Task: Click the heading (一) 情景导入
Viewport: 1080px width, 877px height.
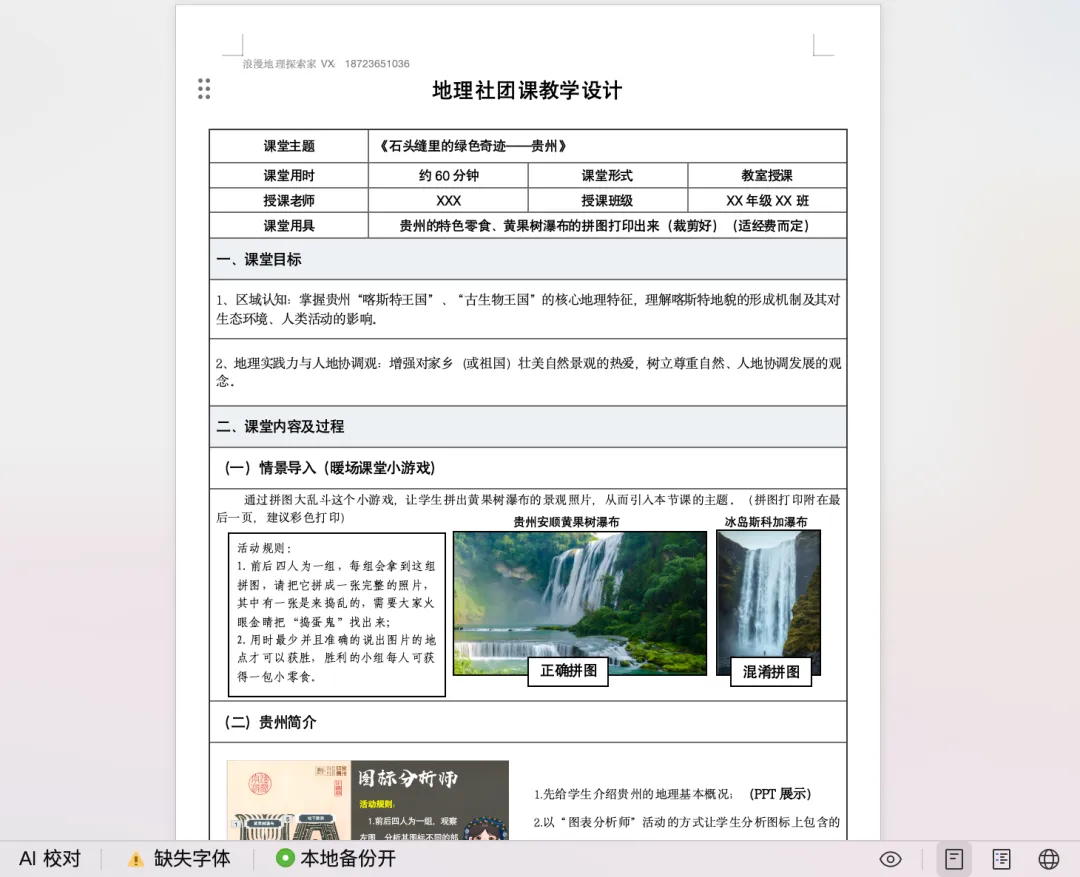Action: [x=329, y=468]
